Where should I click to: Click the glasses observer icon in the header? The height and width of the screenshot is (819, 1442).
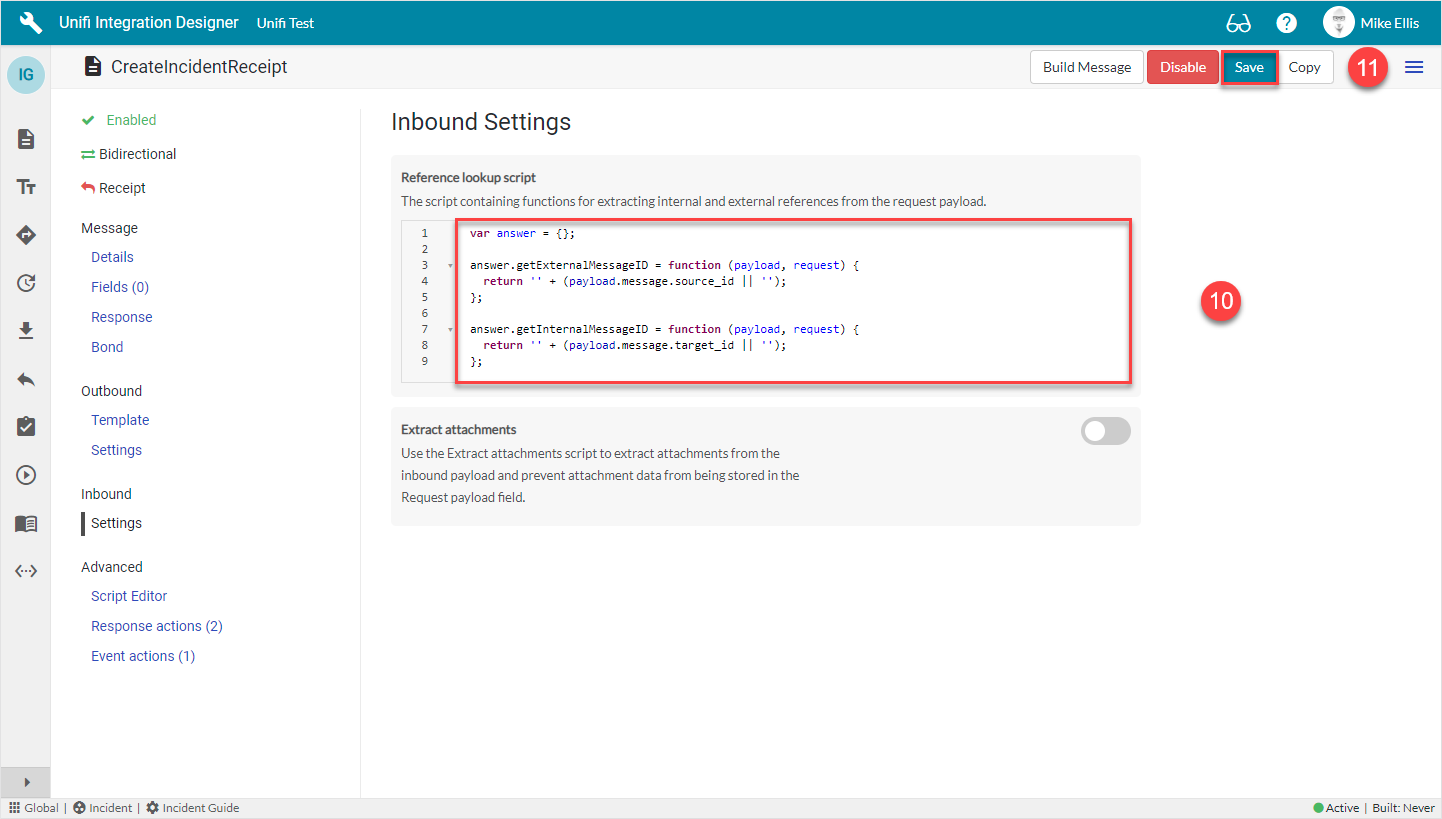pyautogui.click(x=1239, y=21)
